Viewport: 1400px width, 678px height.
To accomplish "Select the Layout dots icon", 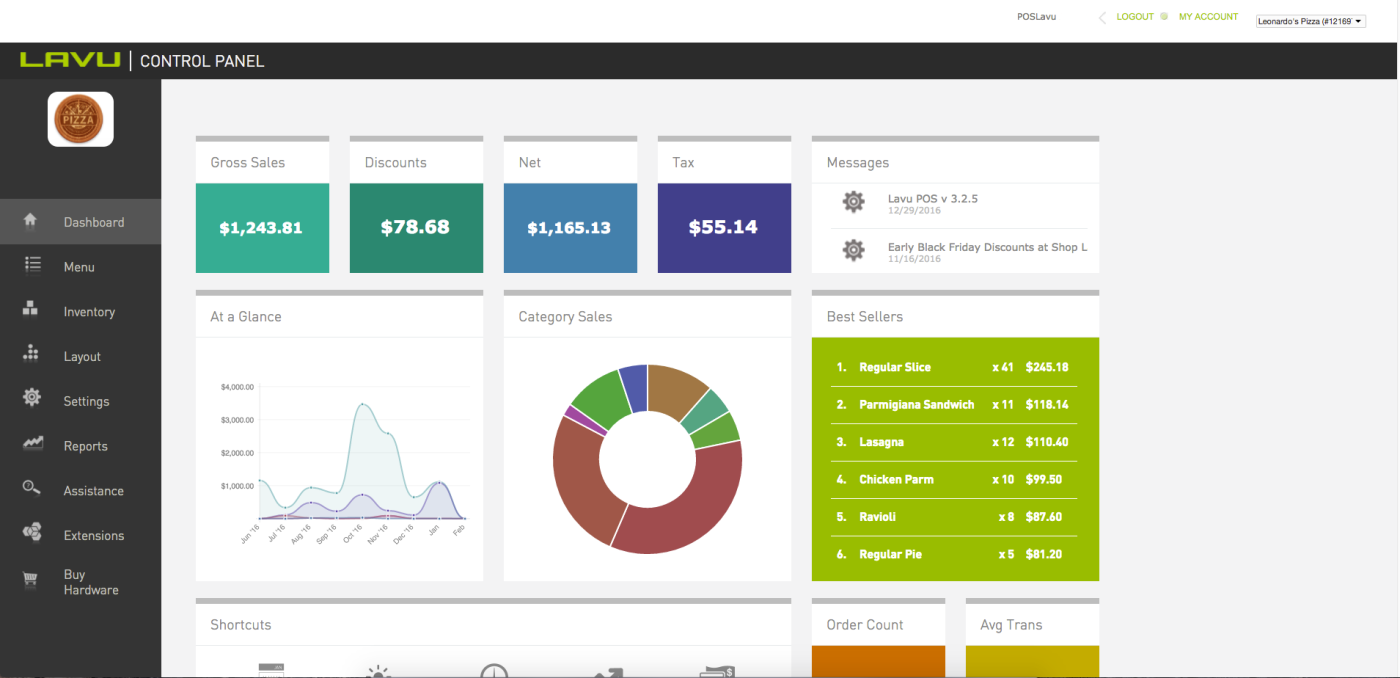I will [31, 354].
